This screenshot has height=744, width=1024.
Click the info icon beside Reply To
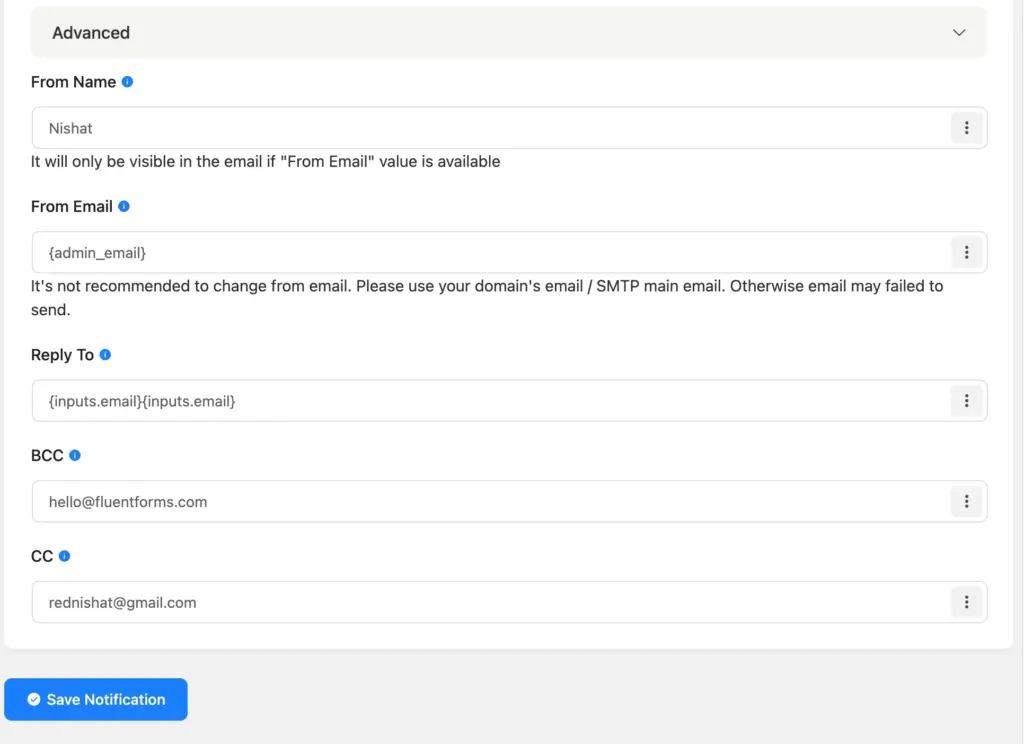tap(105, 354)
